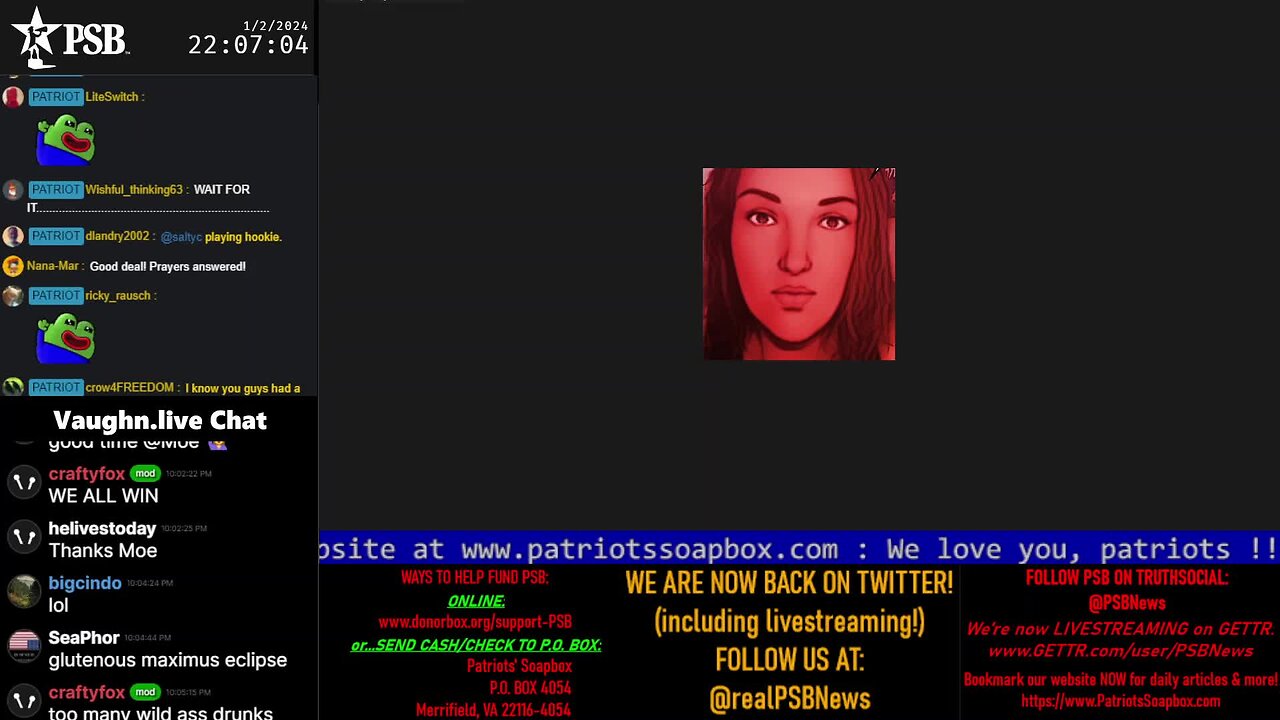Click Nana-Mar's round orange avatar
This screenshot has height=720, width=1280.
[x=13, y=266]
